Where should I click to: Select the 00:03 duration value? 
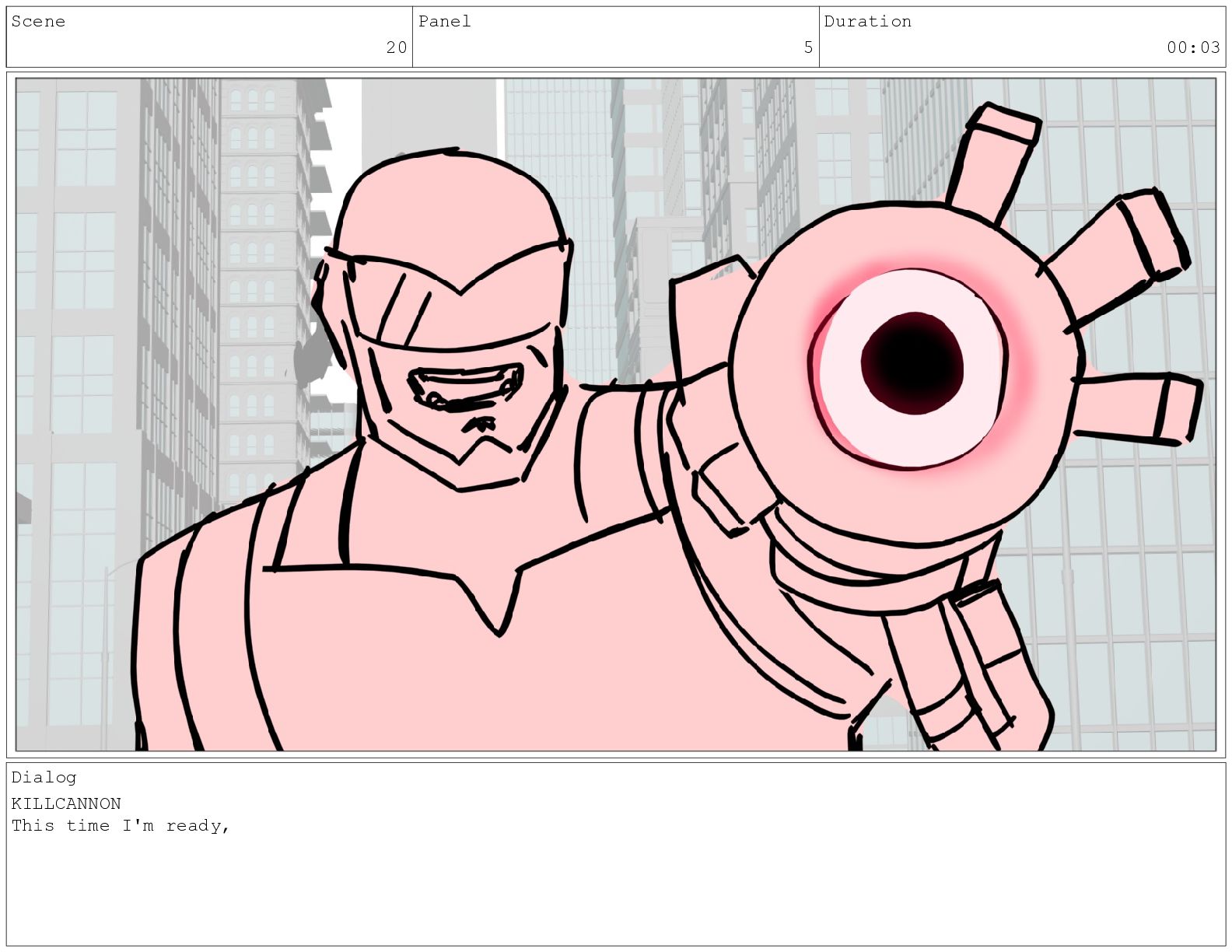click(1192, 47)
